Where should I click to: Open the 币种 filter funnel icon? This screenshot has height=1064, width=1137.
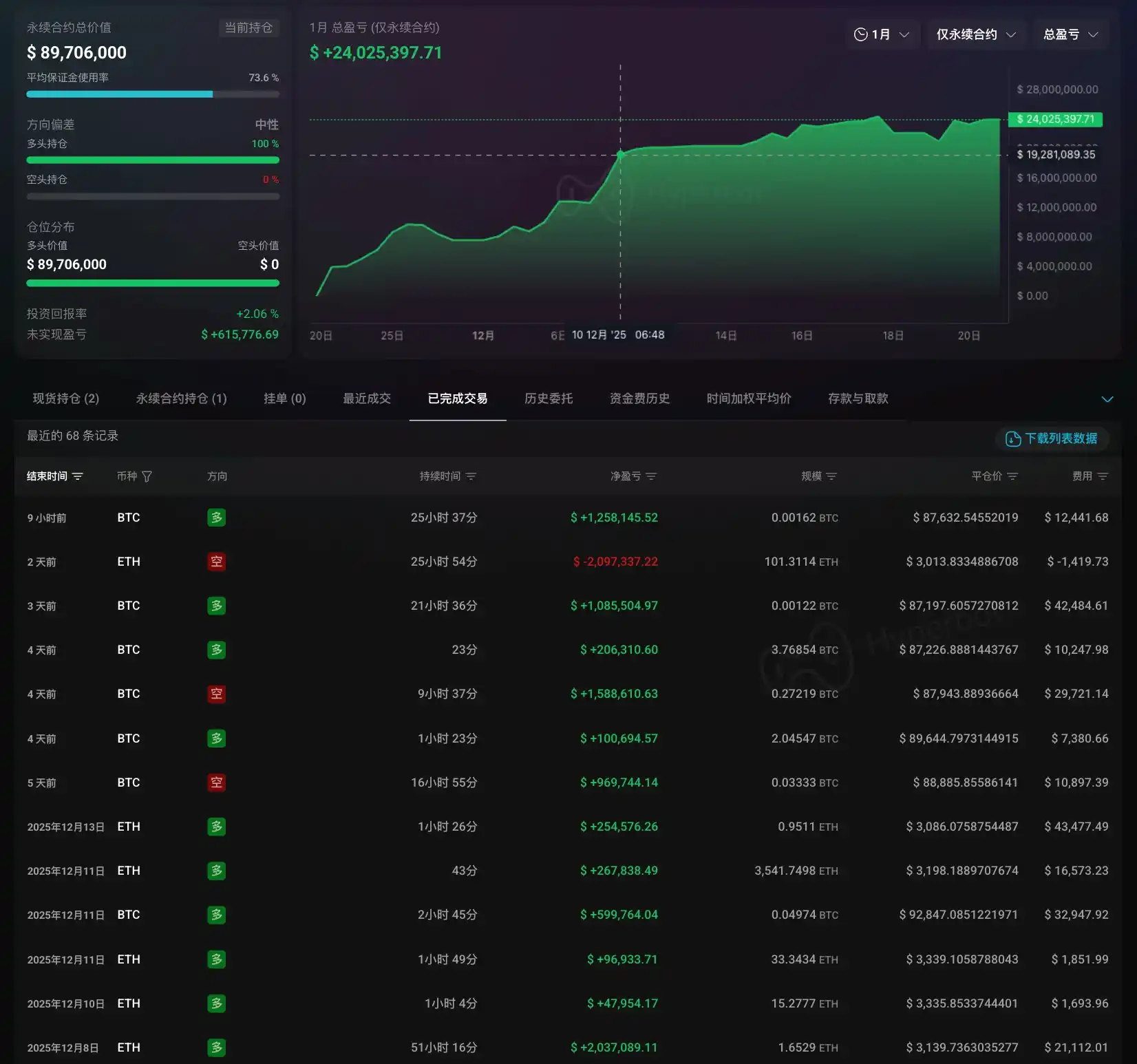point(147,476)
